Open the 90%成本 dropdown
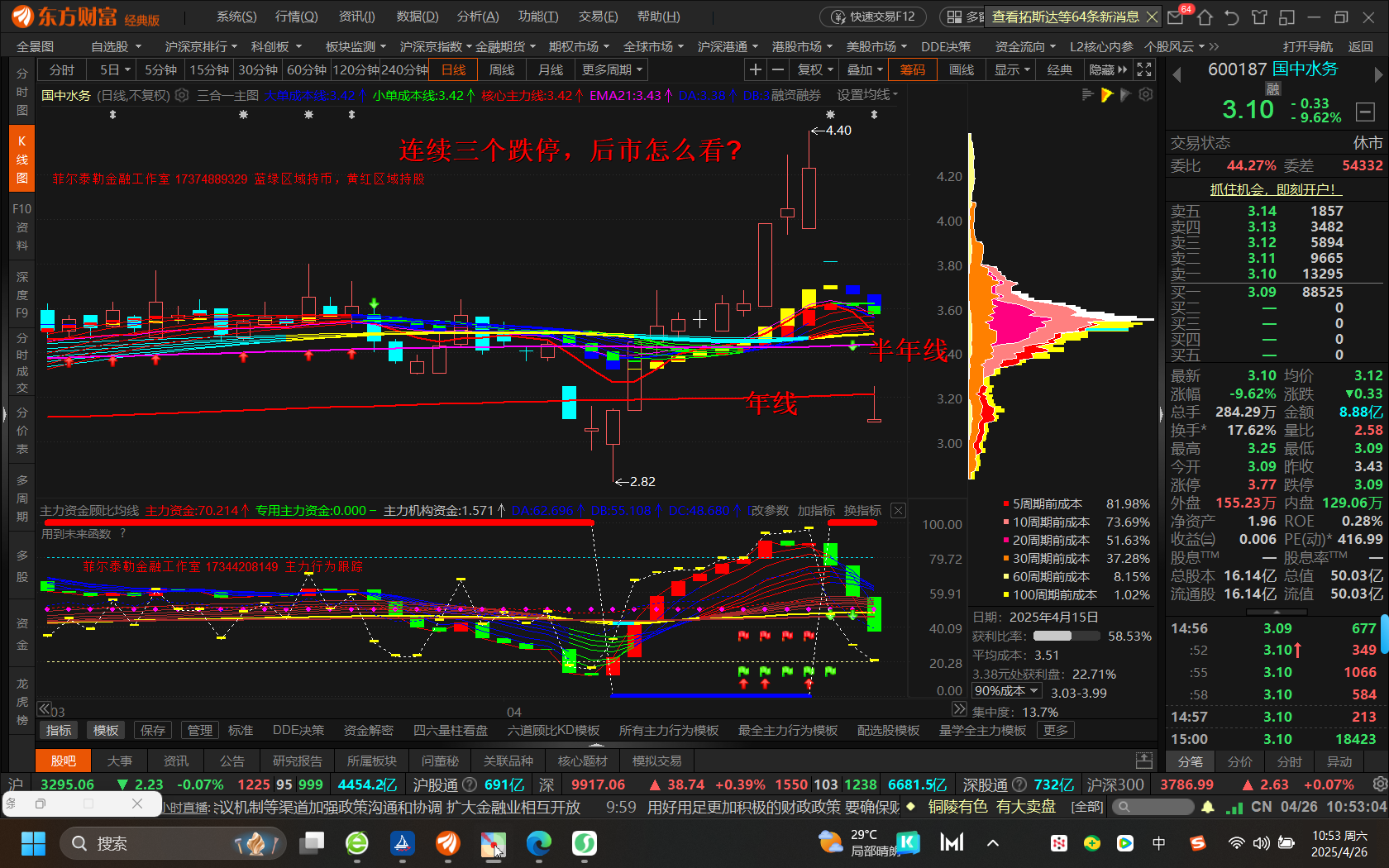Screen dimensions: 1389x868 pos(1006,691)
